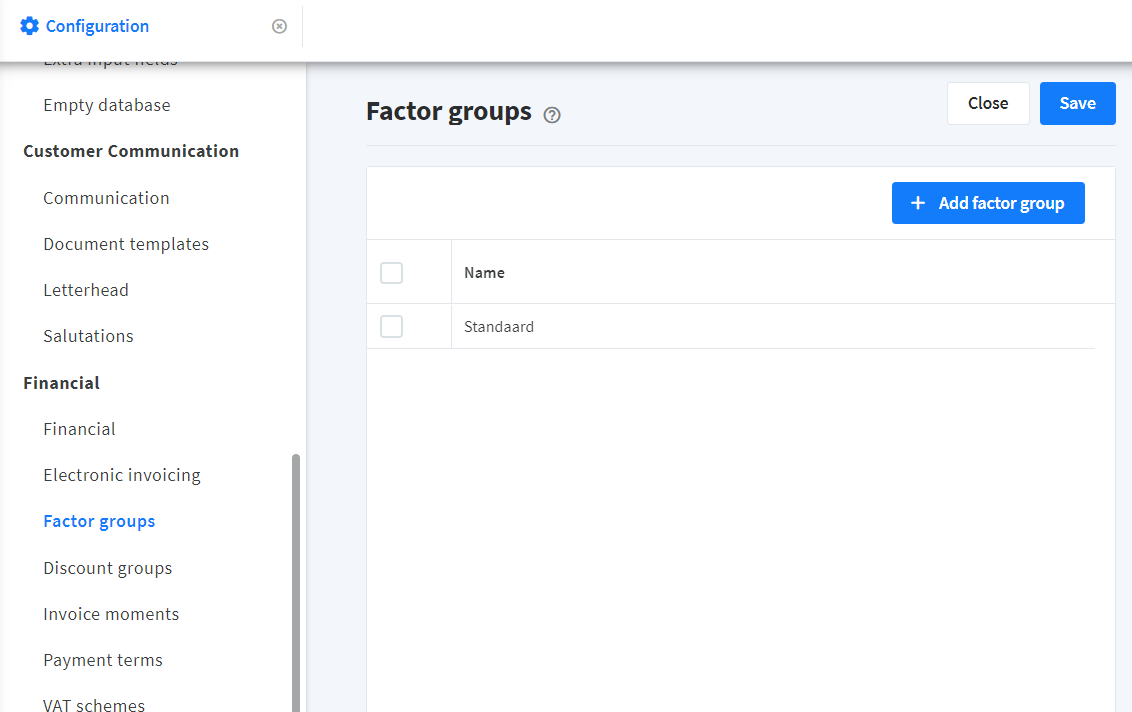1132x712 pixels.
Task: Open the Financial sub-item under the Financial heading
Action: [x=79, y=429]
